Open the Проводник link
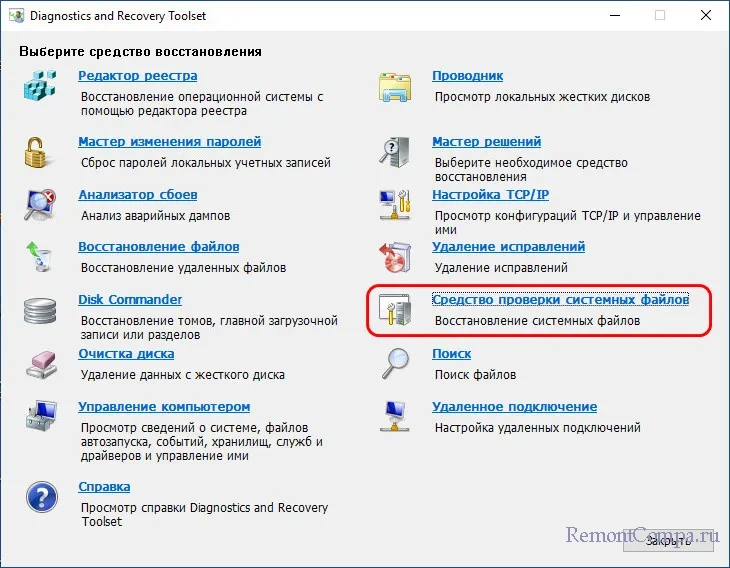This screenshot has width=730, height=568. pyautogui.click(x=467, y=75)
